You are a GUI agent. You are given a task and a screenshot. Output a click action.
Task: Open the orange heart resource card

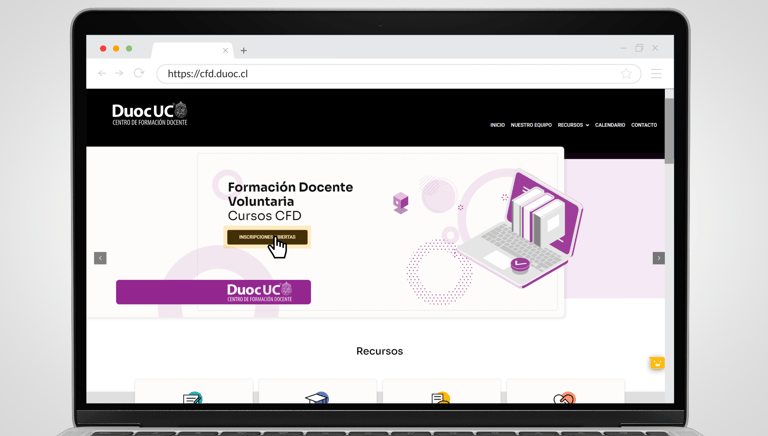pos(565,391)
